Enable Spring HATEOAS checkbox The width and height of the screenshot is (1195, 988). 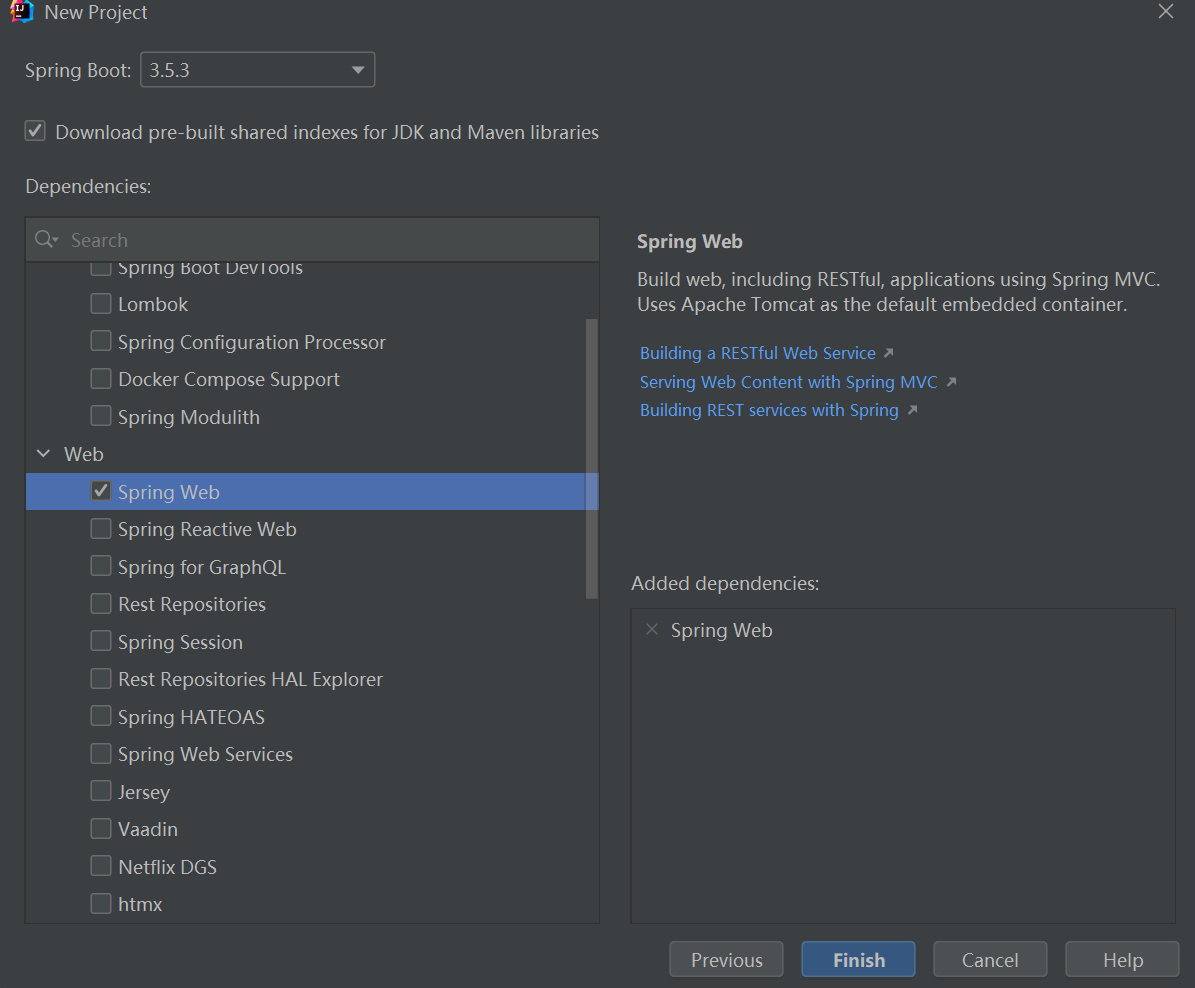(101, 716)
